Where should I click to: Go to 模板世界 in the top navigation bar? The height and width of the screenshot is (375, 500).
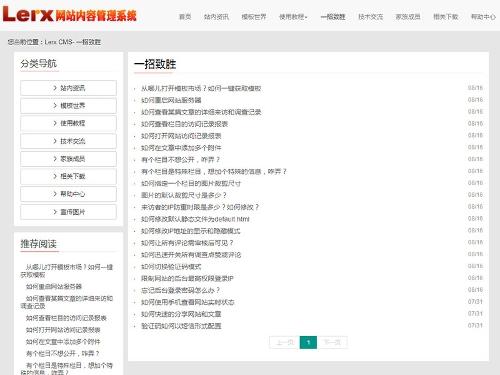click(x=254, y=17)
